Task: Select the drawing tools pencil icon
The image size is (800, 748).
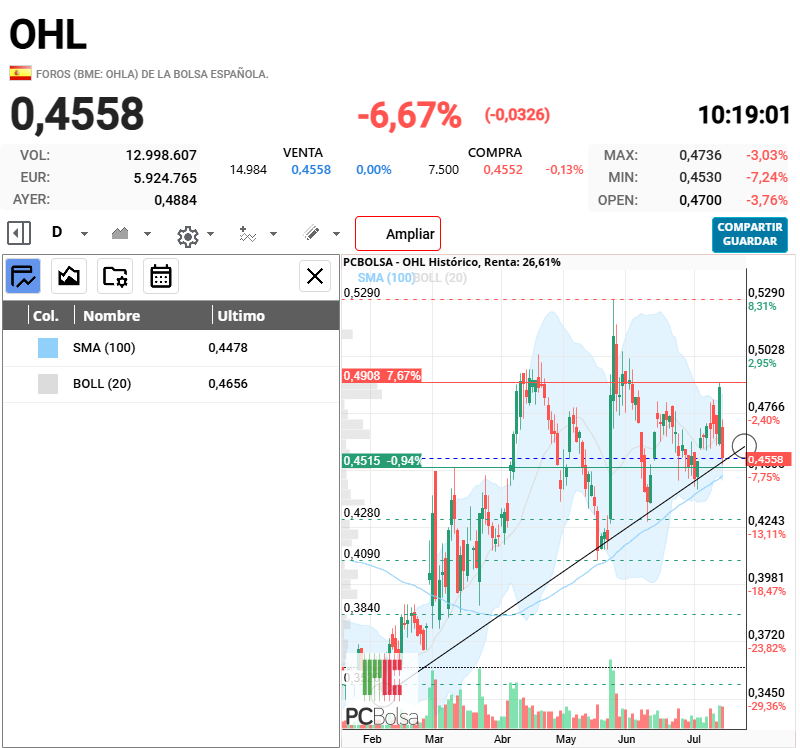Action: 311,233
